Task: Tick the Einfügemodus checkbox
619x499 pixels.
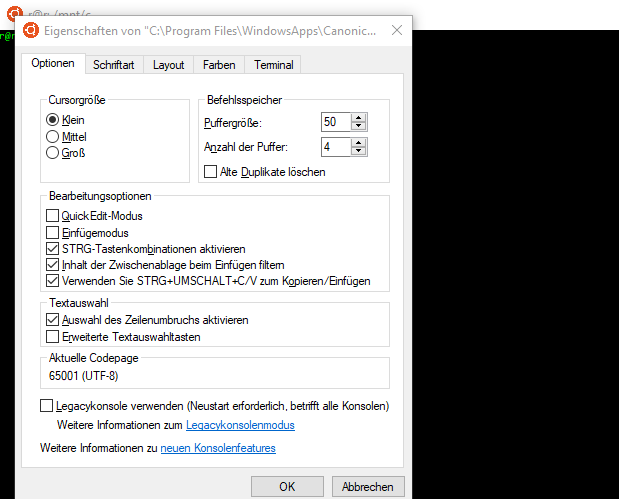Action: [x=52, y=233]
